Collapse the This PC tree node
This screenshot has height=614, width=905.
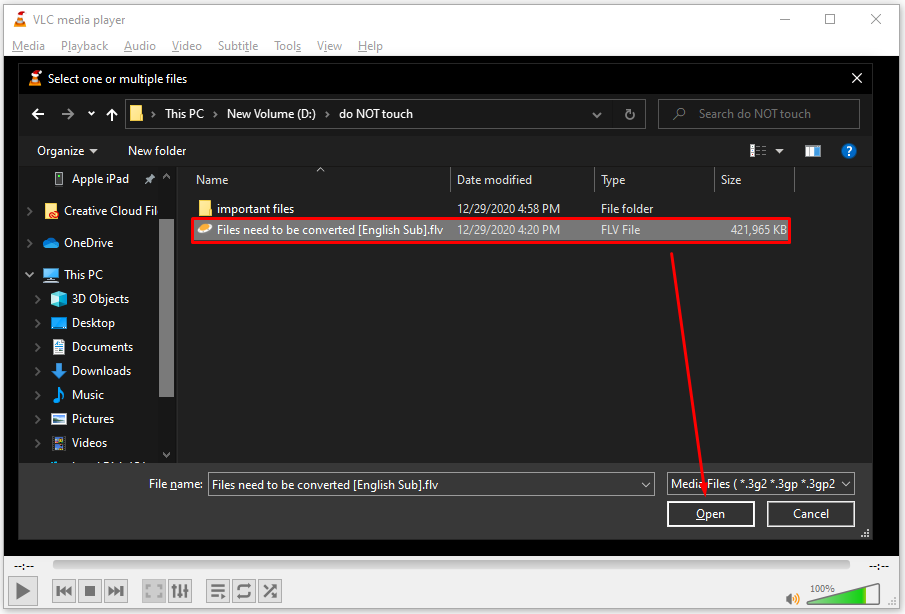[x=29, y=275]
